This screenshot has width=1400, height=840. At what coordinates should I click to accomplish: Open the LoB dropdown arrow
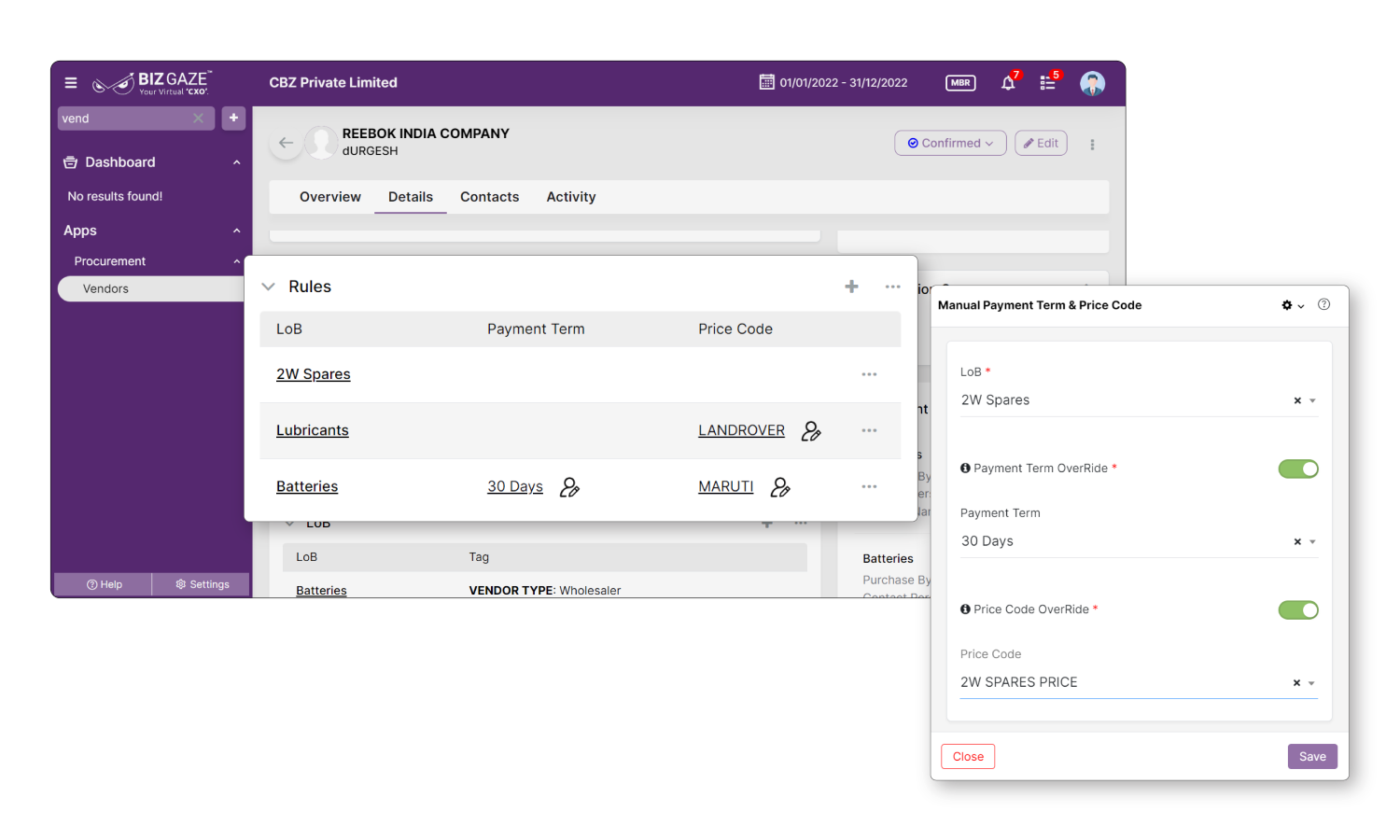1312,401
